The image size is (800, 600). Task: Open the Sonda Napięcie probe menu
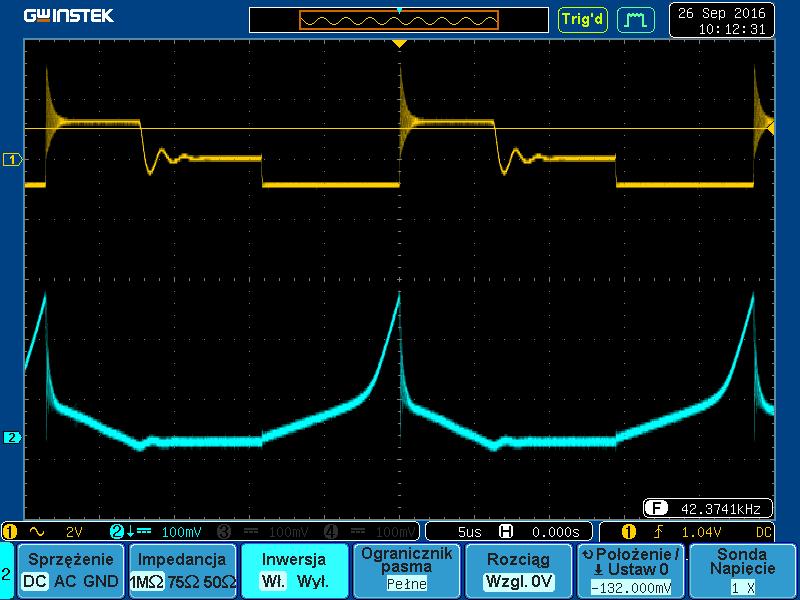coord(743,570)
